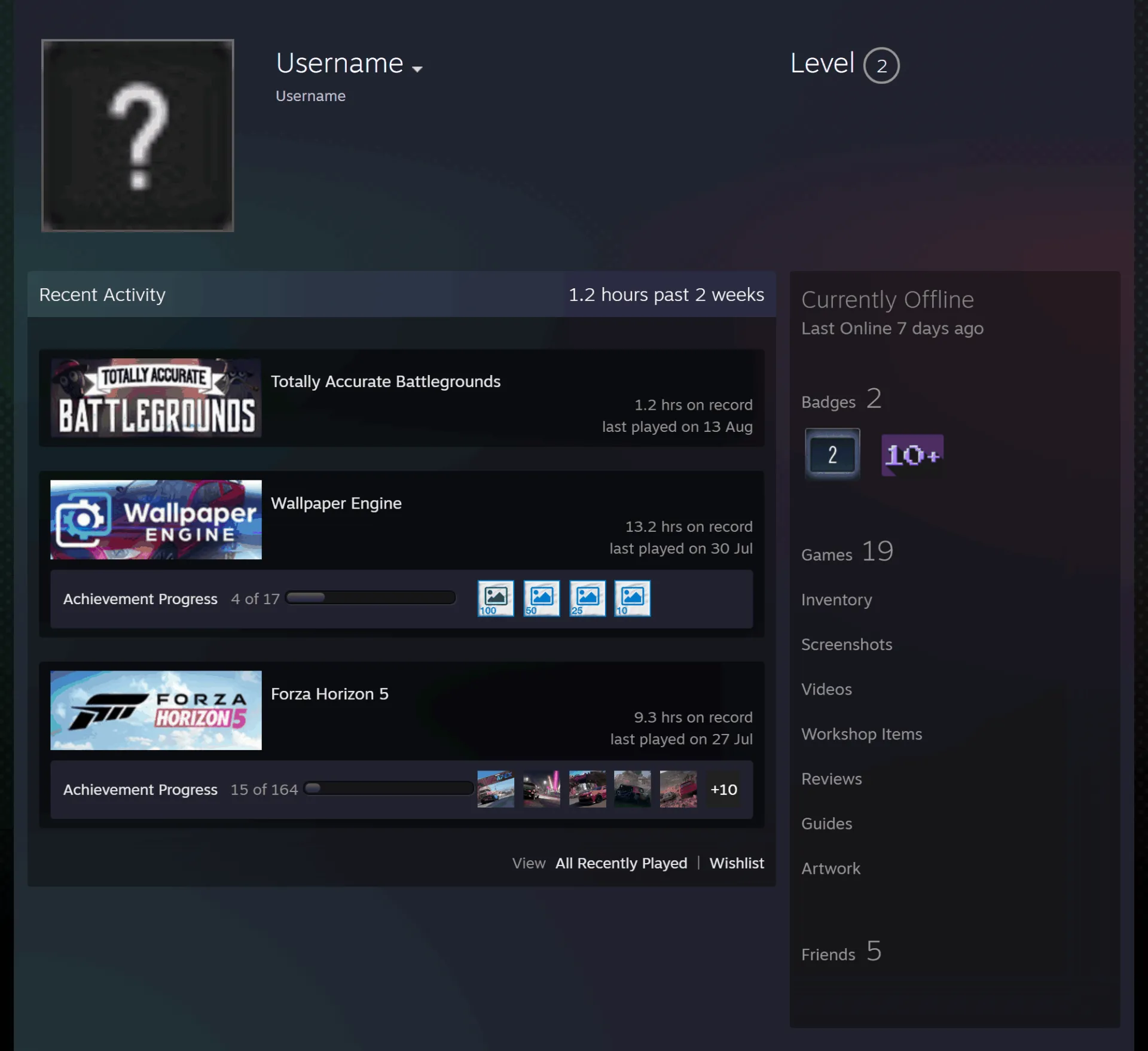The height and width of the screenshot is (1051, 1148).
Task: View All Recently Played games
Action: pos(621,863)
